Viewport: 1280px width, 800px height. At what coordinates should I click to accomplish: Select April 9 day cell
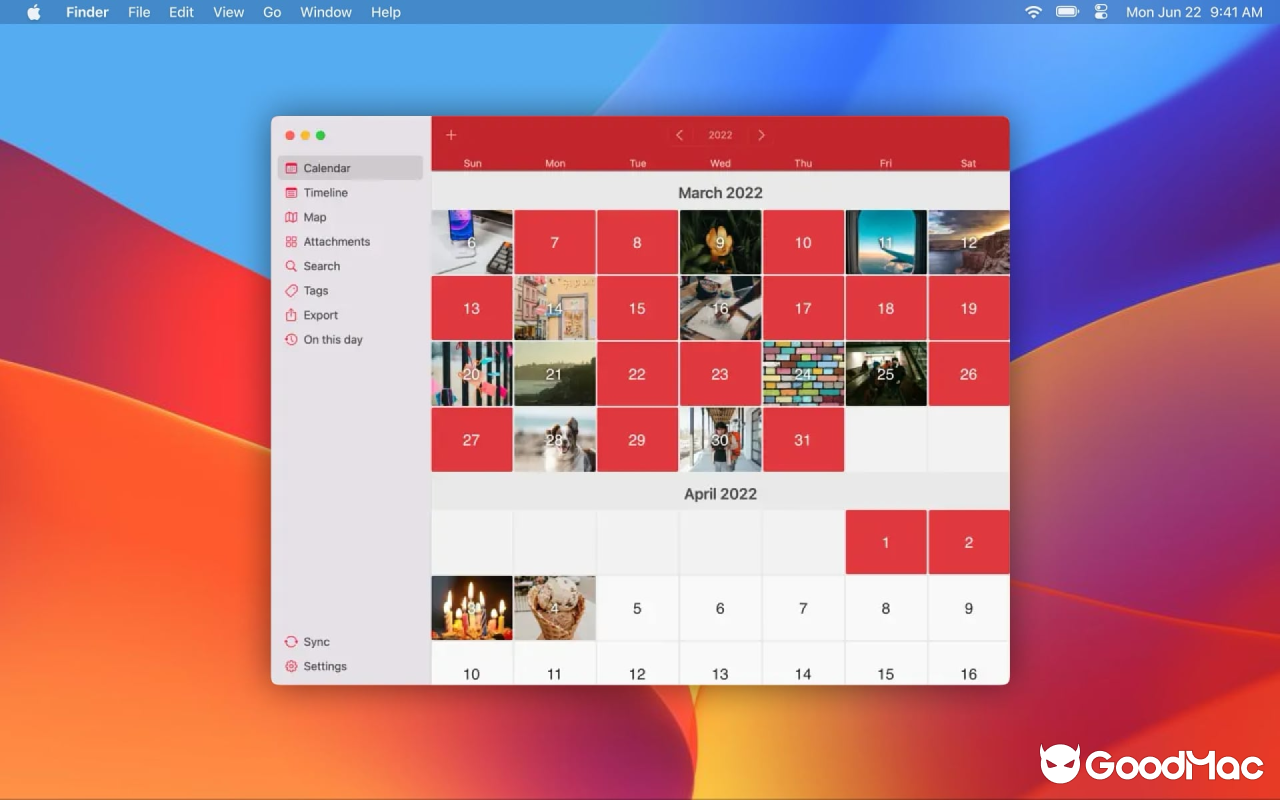pyautogui.click(x=969, y=608)
